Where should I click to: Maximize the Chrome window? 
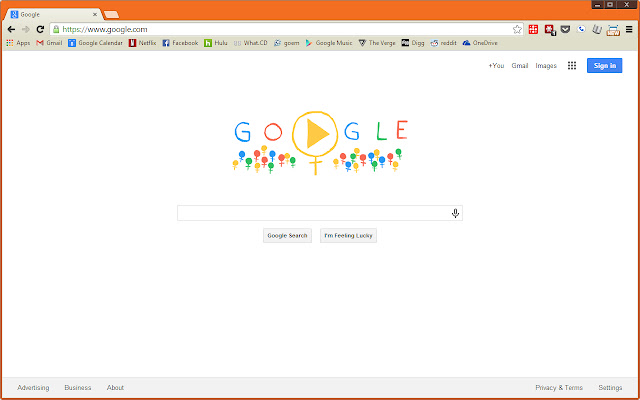(610, 4)
